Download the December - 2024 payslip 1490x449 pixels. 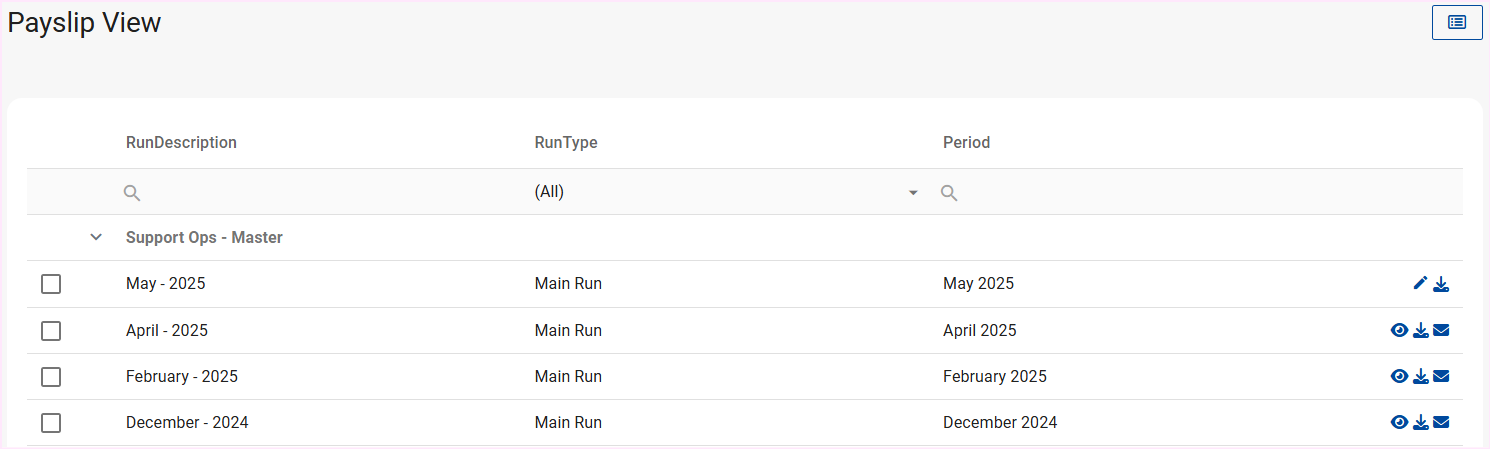coord(1420,423)
